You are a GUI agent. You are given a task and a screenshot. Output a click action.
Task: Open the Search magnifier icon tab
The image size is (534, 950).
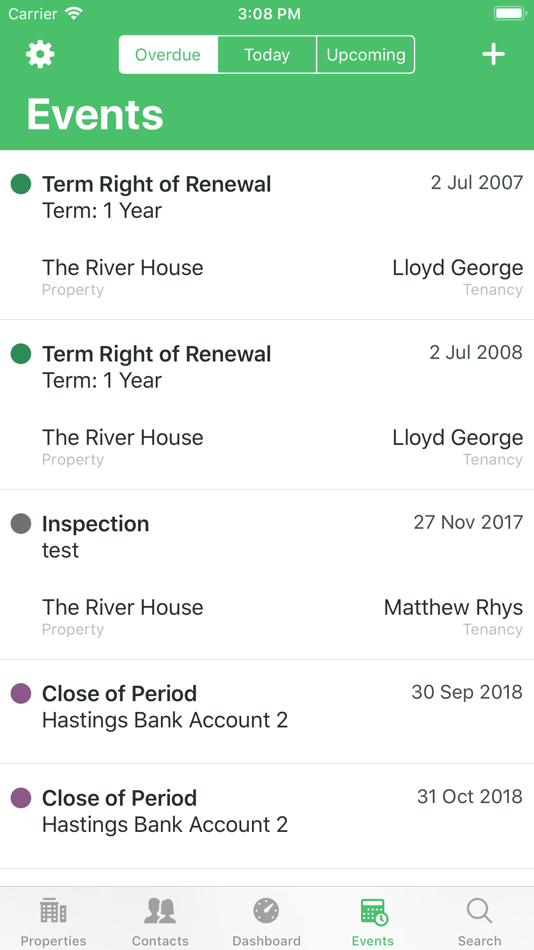coord(479,922)
